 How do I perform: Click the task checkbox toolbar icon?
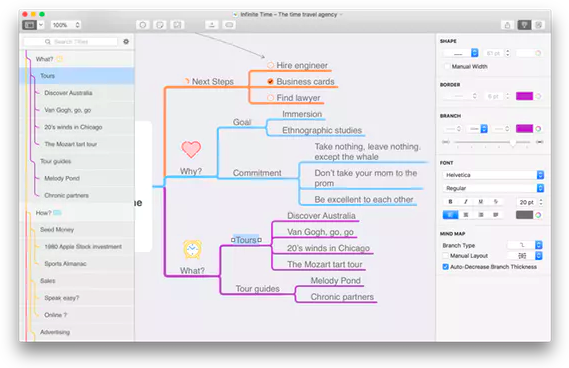click(x=143, y=25)
